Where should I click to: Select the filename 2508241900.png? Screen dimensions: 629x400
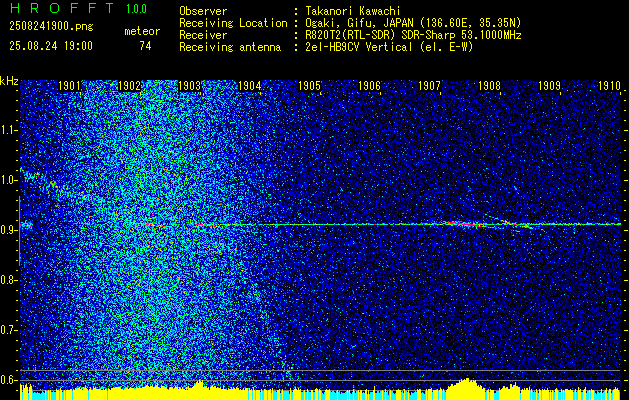(x=51, y=27)
